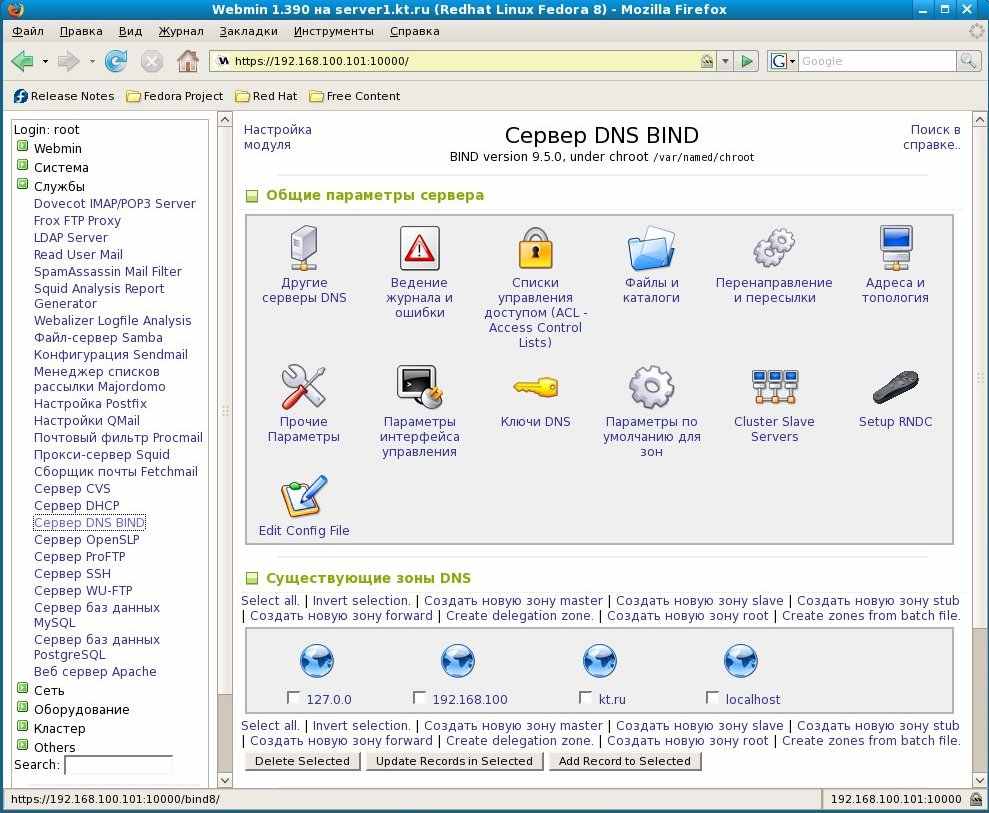
Task: Tick the kt.ru zone checkbox
Action: click(x=585, y=698)
